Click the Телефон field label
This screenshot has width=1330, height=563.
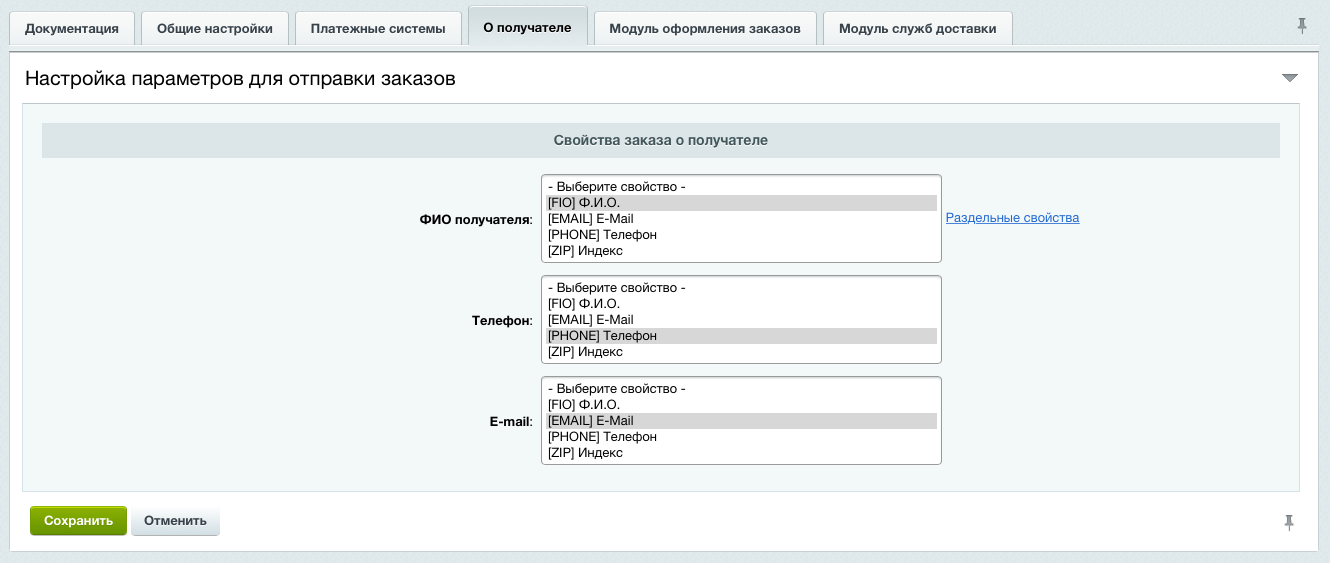pos(502,320)
